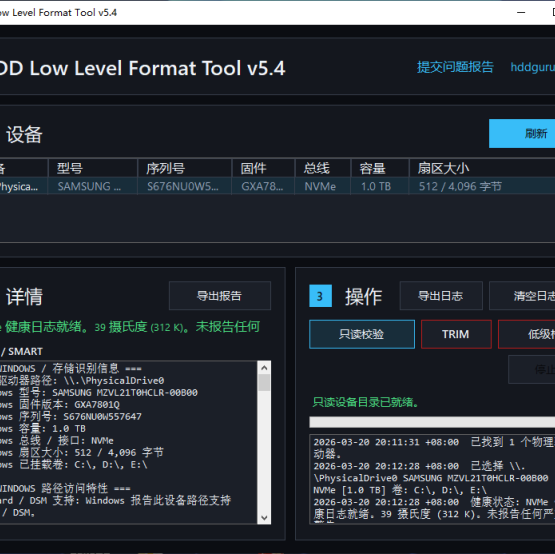Click the 导出报告 button

pyautogui.click(x=219, y=296)
